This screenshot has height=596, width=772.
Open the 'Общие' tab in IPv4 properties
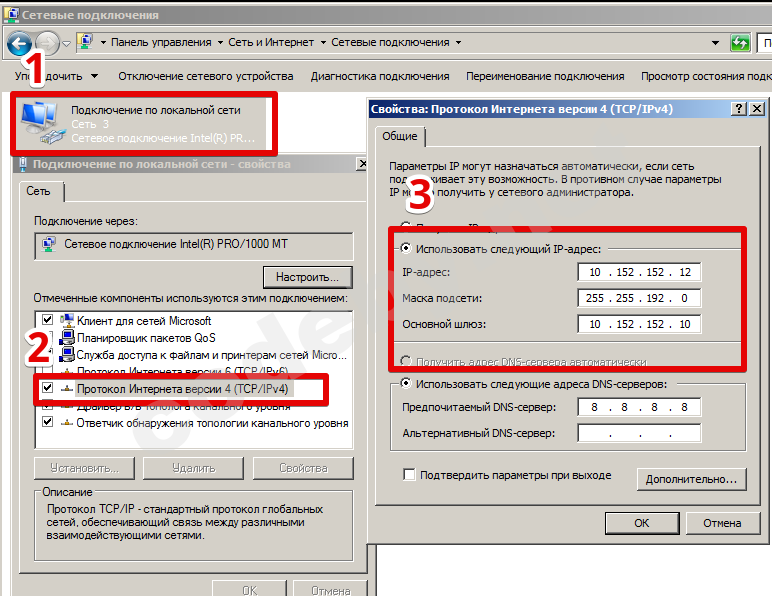coord(400,136)
